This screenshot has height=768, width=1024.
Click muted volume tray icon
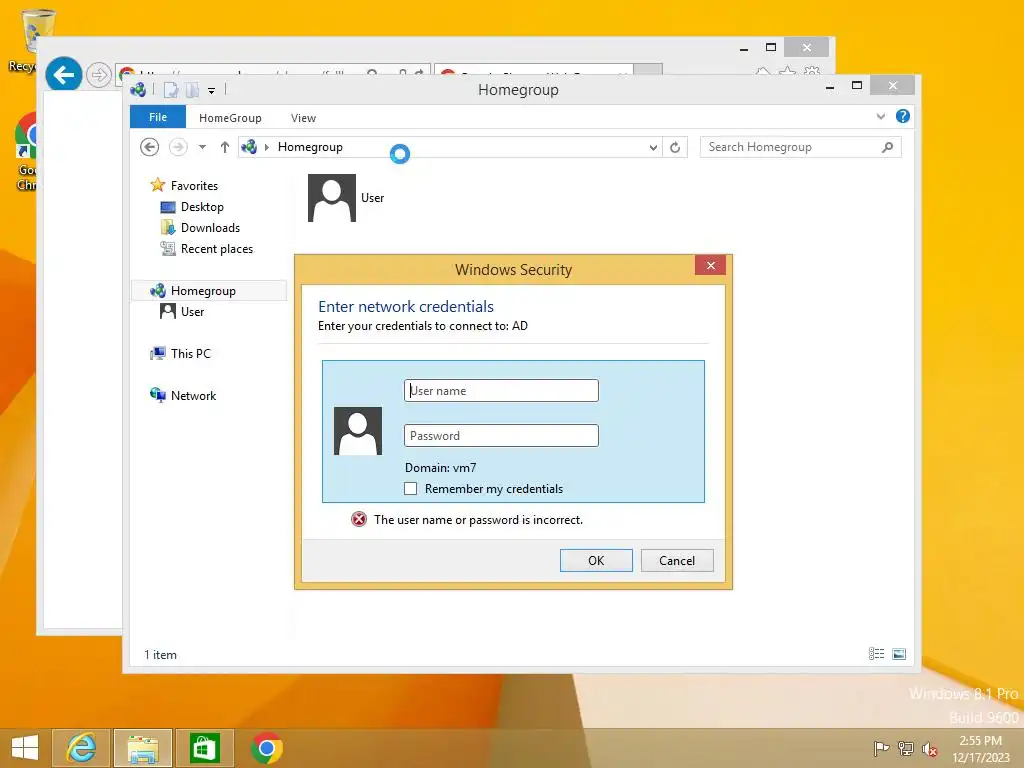point(929,748)
